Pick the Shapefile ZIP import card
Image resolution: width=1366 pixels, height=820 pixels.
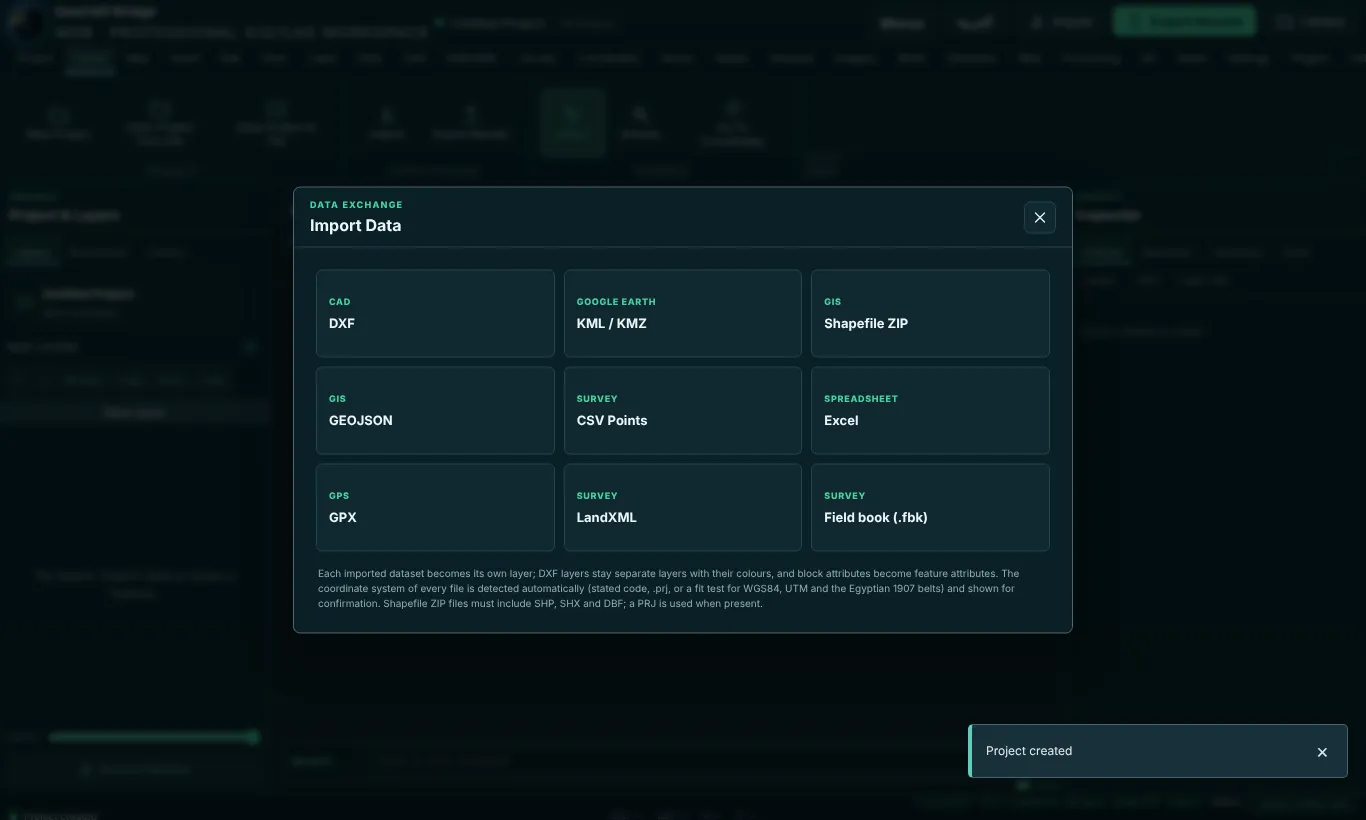(x=930, y=313)
